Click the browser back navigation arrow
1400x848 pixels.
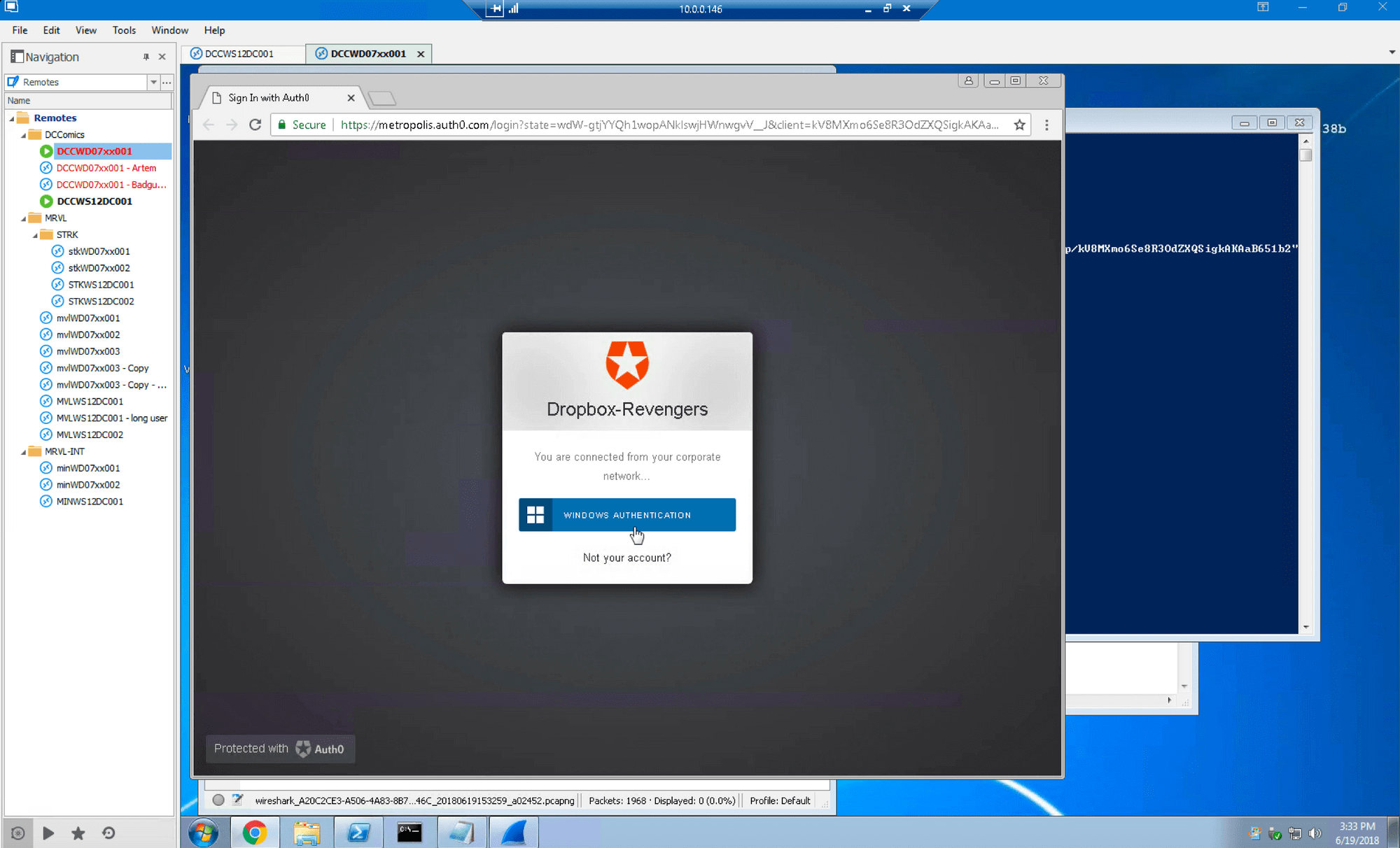[x=208, y=124]
